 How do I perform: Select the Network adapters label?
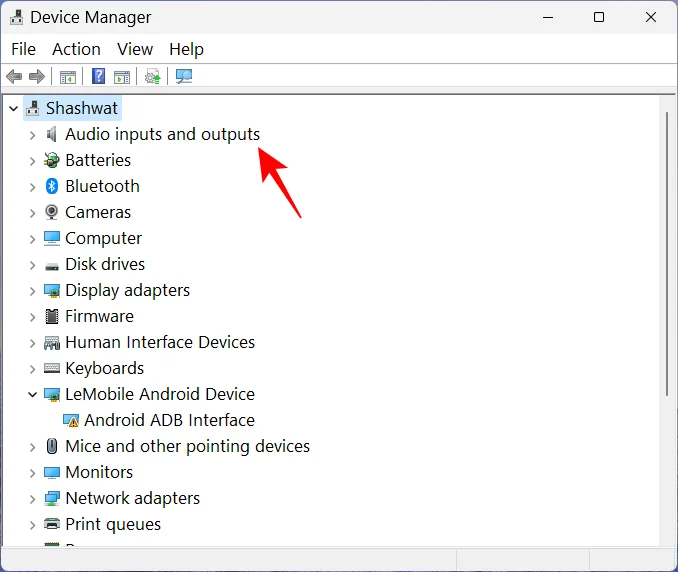pyautogui.click(x=133, y=499)
